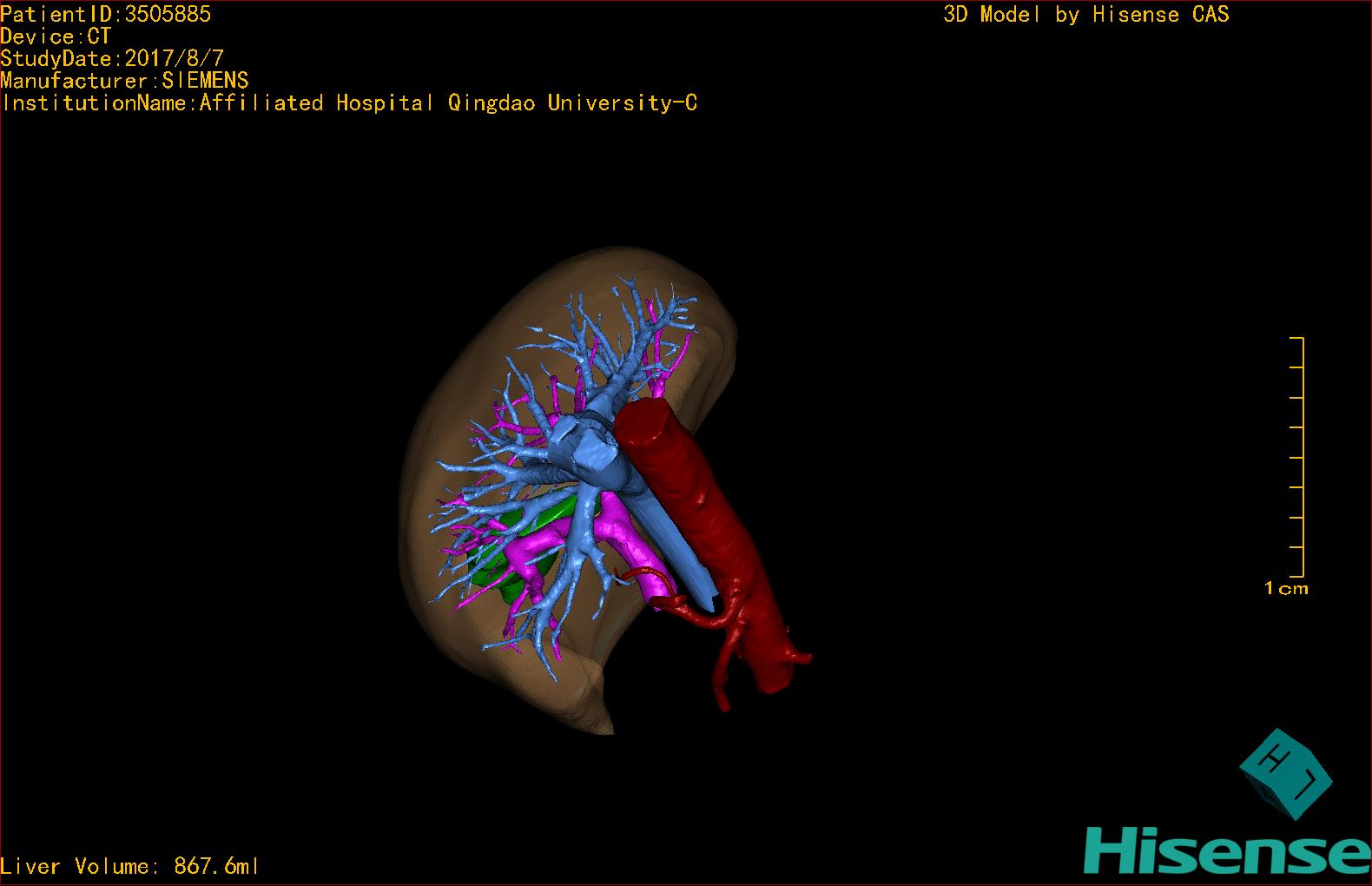The image size is (1372, 886).
Task: Click the Liver Volume 867.6ml readout
Action: point(129,866)
